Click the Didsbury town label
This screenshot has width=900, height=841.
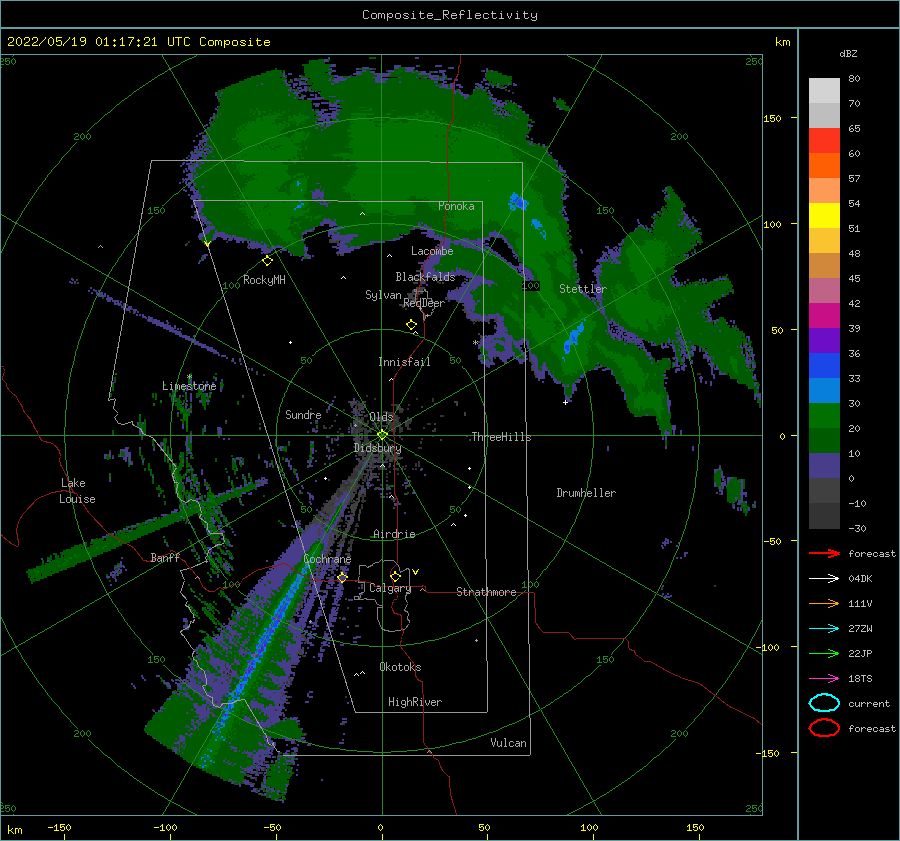coord(377,448)
